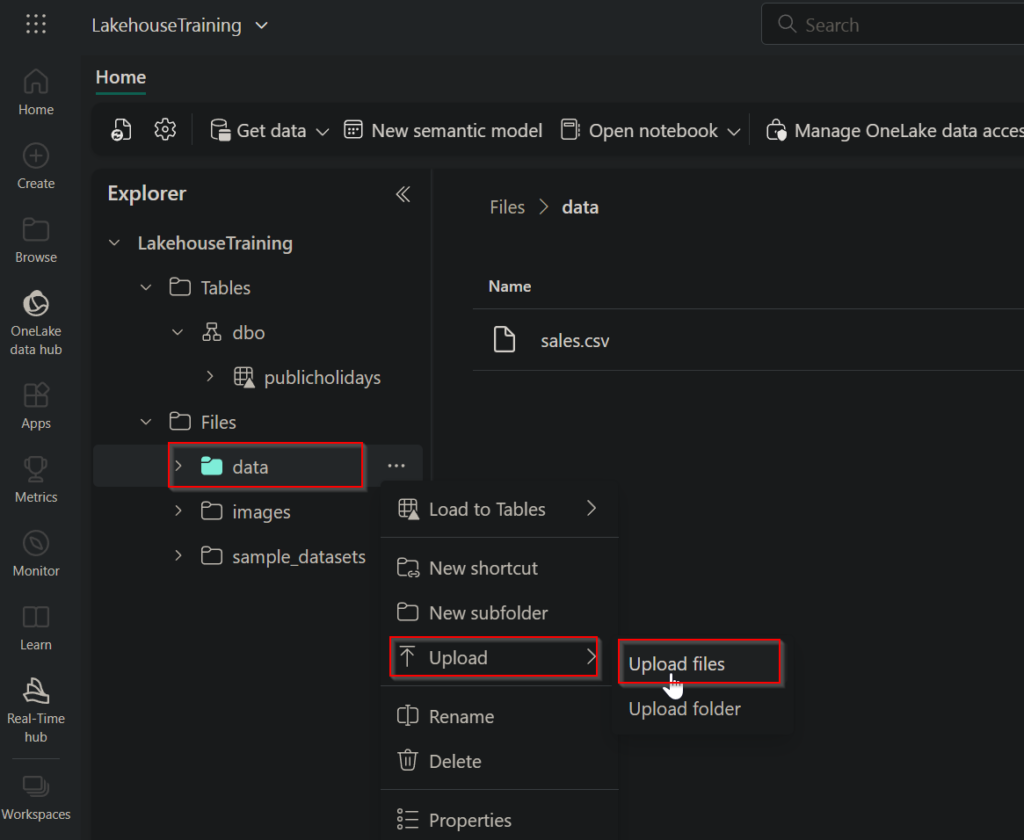The image size is (1024, 840).
Task: Open Properties from context menu
Action: 499,820
